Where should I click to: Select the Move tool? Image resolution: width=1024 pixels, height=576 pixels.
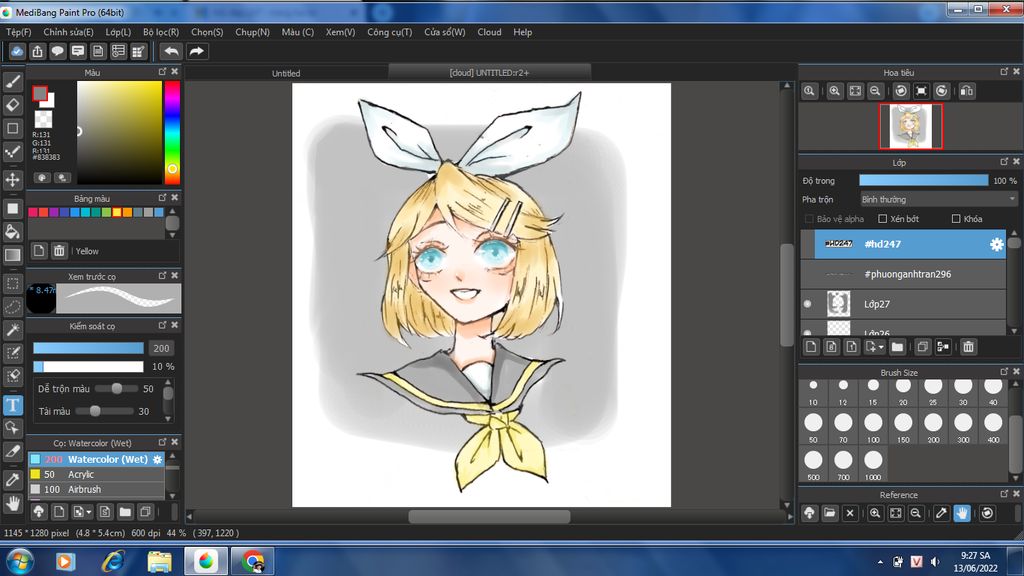click(12, 180)
